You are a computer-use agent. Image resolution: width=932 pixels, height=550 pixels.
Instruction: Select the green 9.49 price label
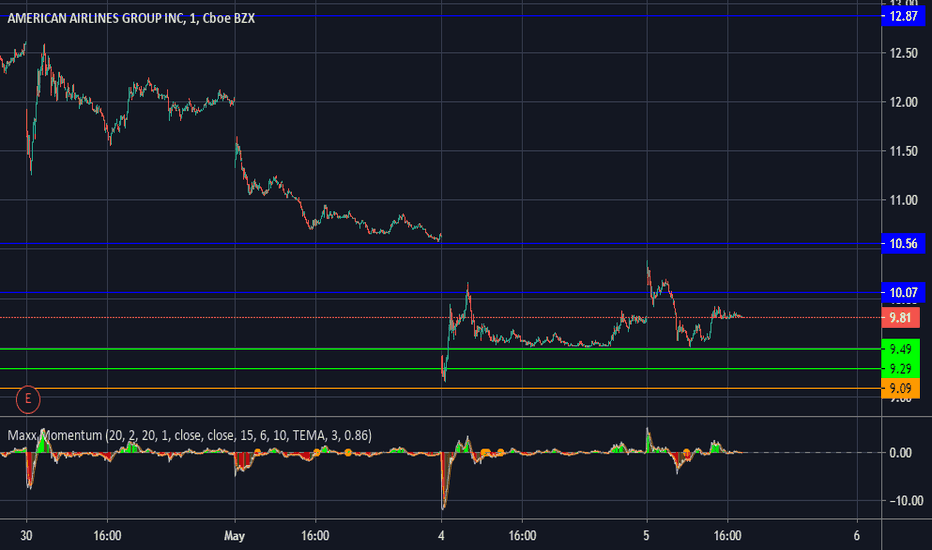(900, 349)
